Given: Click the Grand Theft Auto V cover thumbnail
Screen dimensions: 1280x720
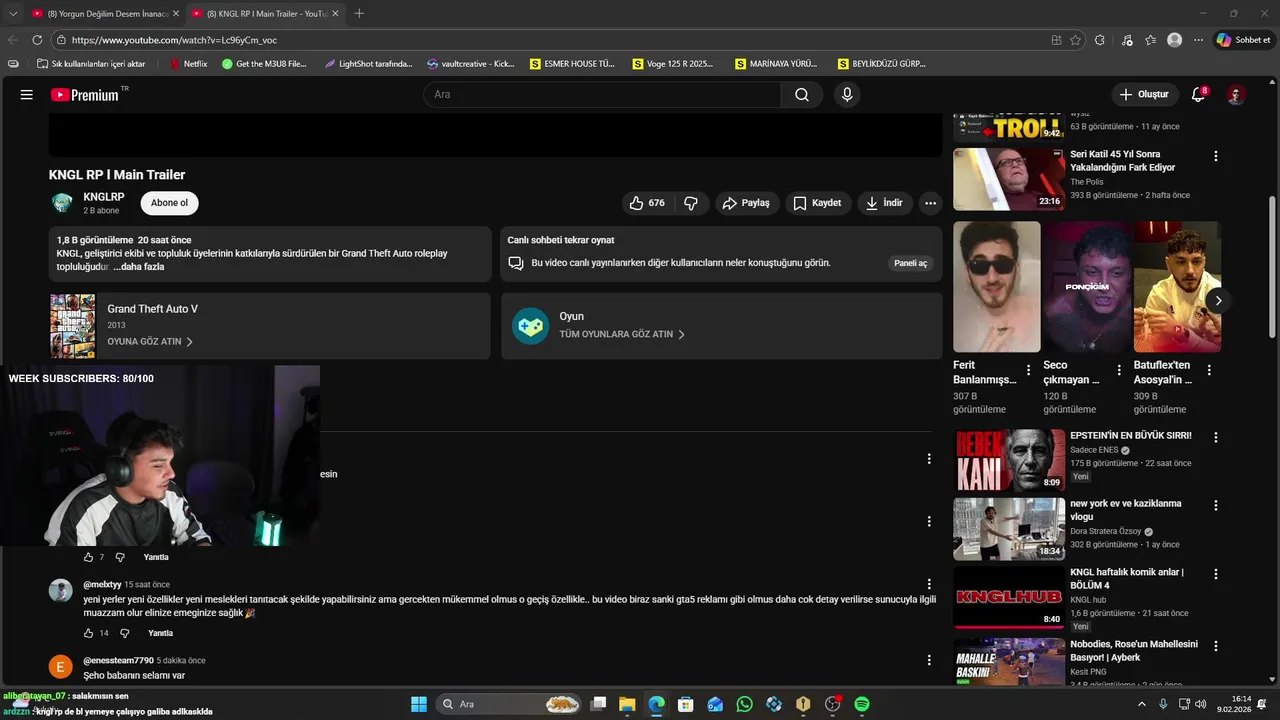Looking at the screenshot, I should click(x=73, y=326).
